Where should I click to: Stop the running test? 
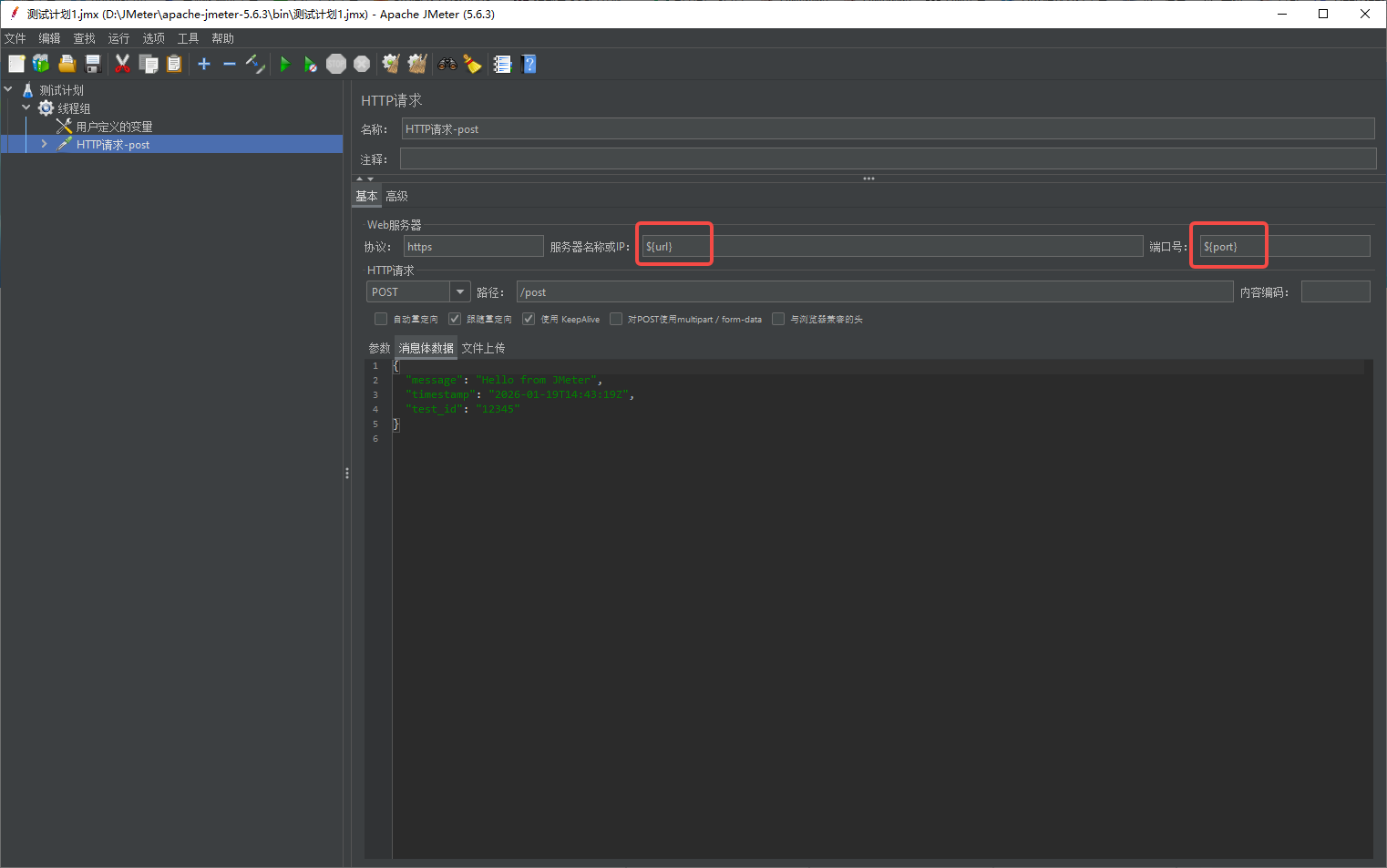(x=336, y=64)
